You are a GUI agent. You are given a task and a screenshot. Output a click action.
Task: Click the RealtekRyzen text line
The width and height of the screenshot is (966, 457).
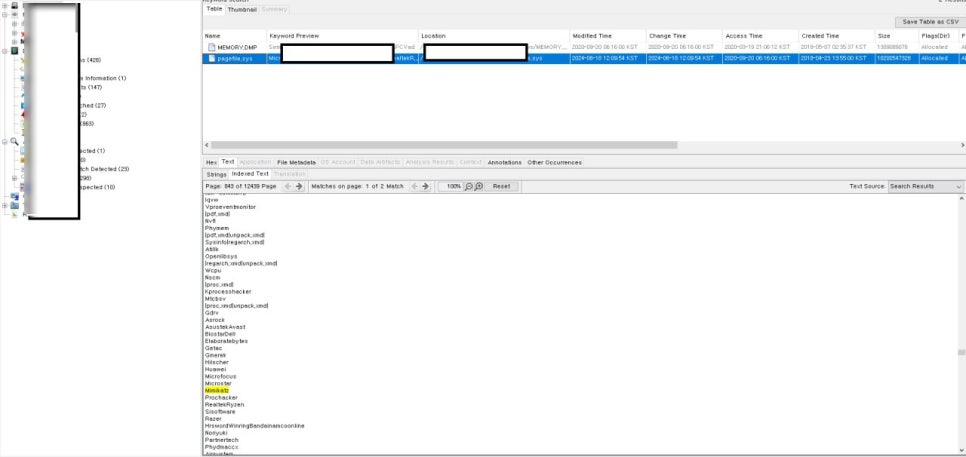[224, 405]
